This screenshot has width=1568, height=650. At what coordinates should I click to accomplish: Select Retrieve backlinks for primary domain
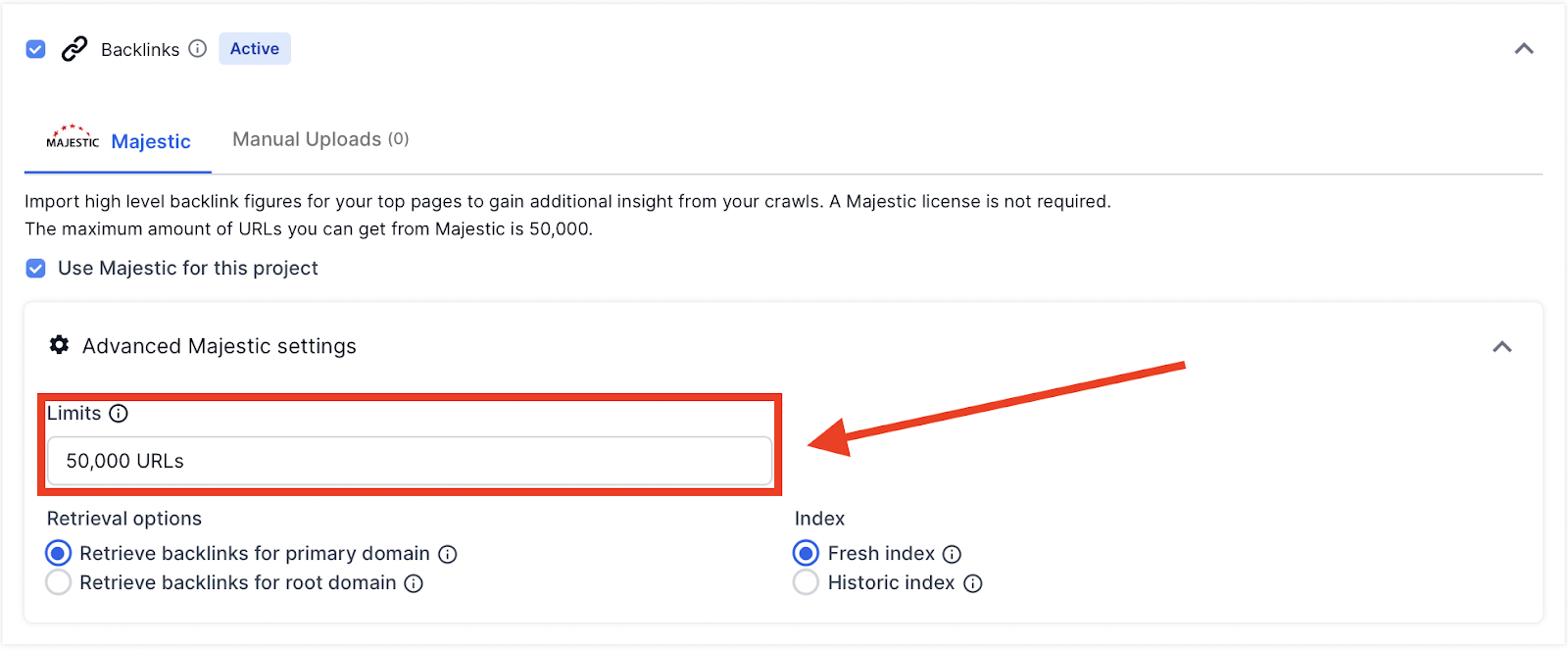59,554
